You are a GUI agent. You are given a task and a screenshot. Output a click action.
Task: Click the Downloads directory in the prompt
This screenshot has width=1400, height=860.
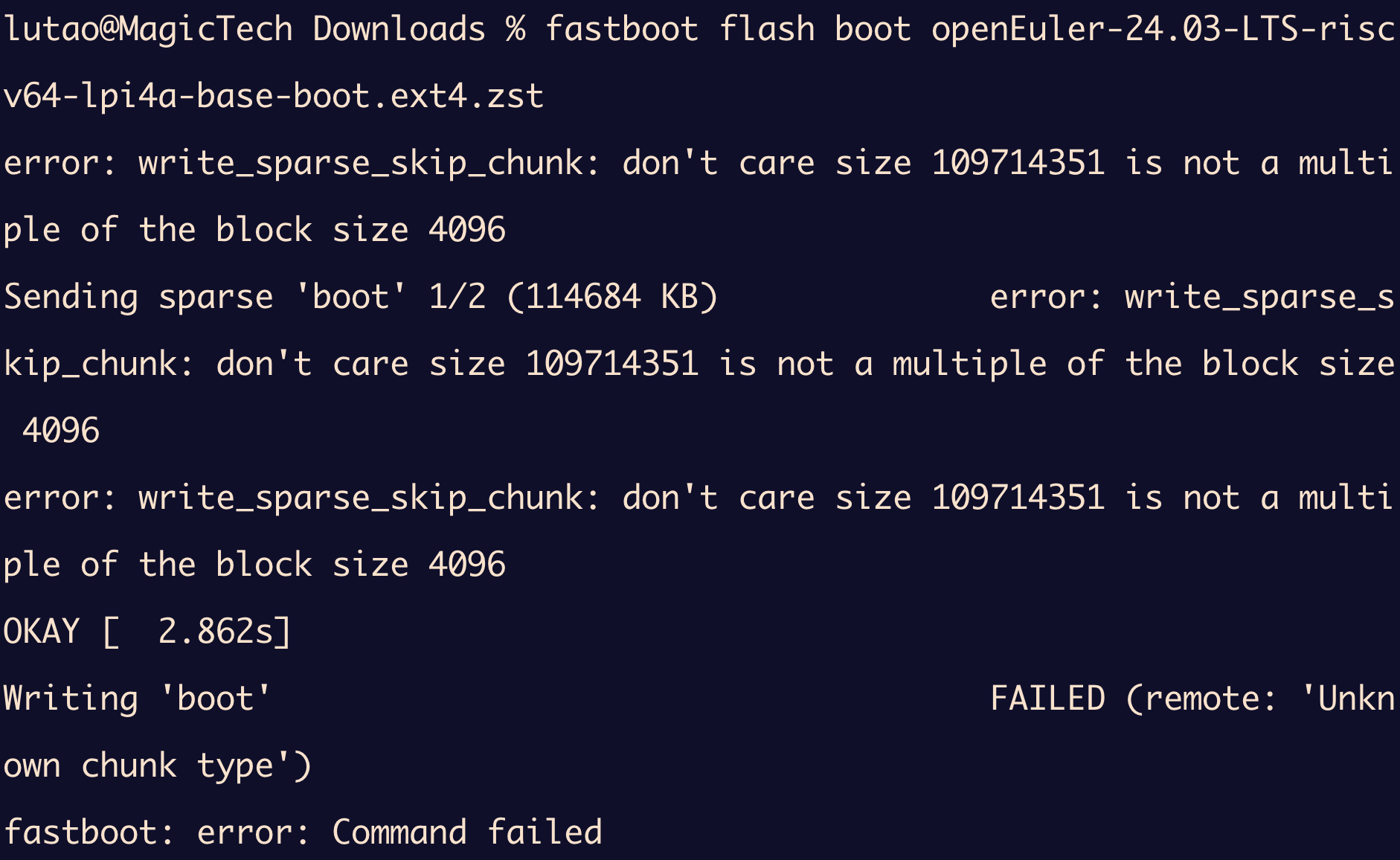(399, 30)
